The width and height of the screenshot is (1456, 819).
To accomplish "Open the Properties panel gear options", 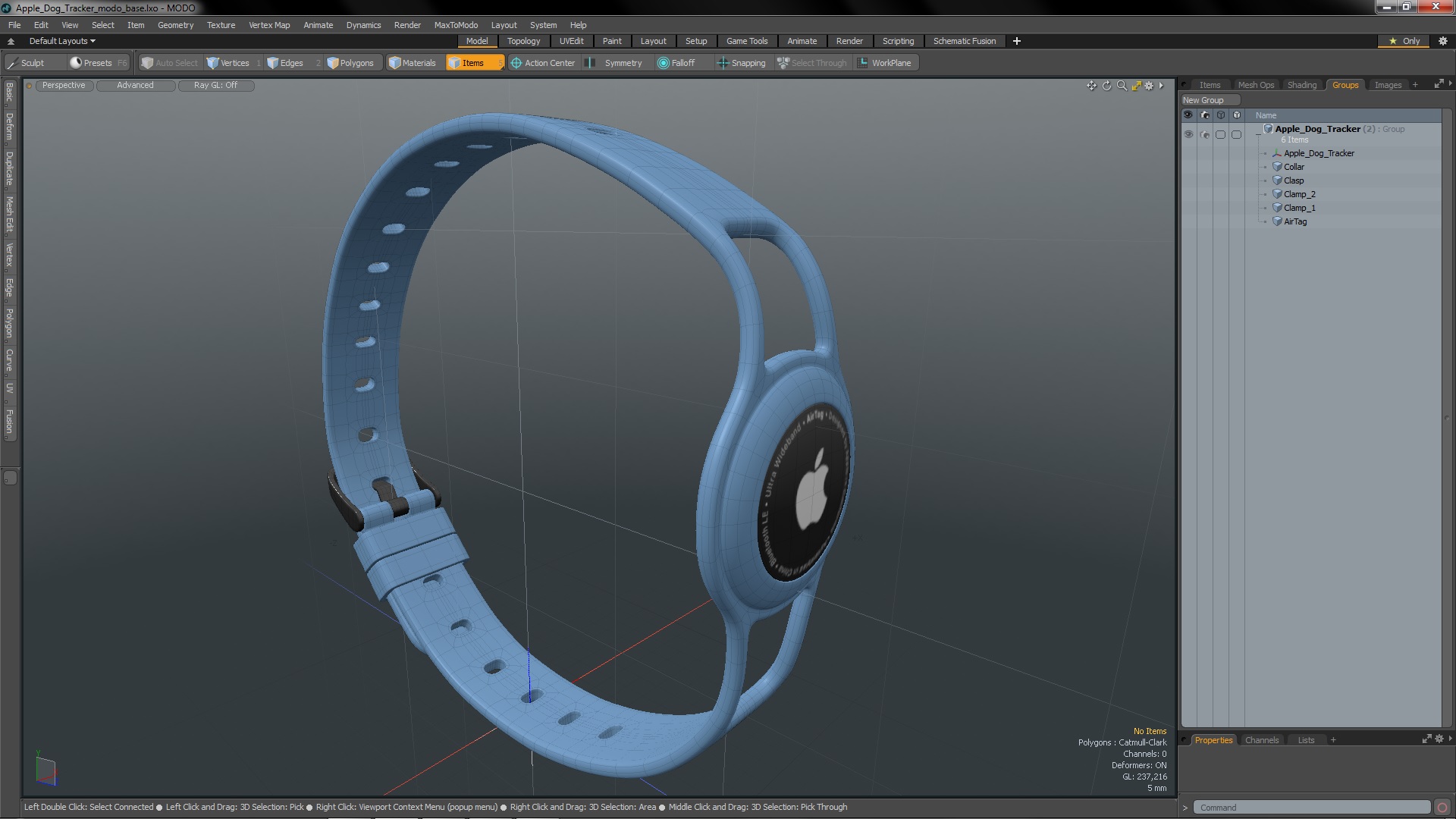I will coord(1439,739).
